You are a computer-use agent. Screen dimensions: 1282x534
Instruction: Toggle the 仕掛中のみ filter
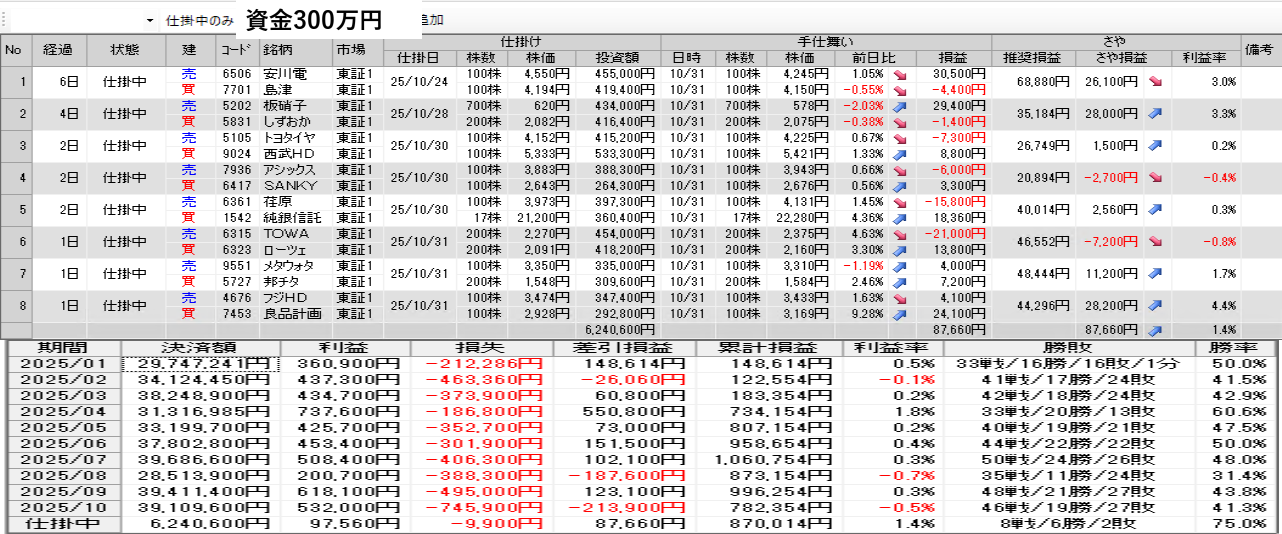pyautogui.click(x=199, y=20)
